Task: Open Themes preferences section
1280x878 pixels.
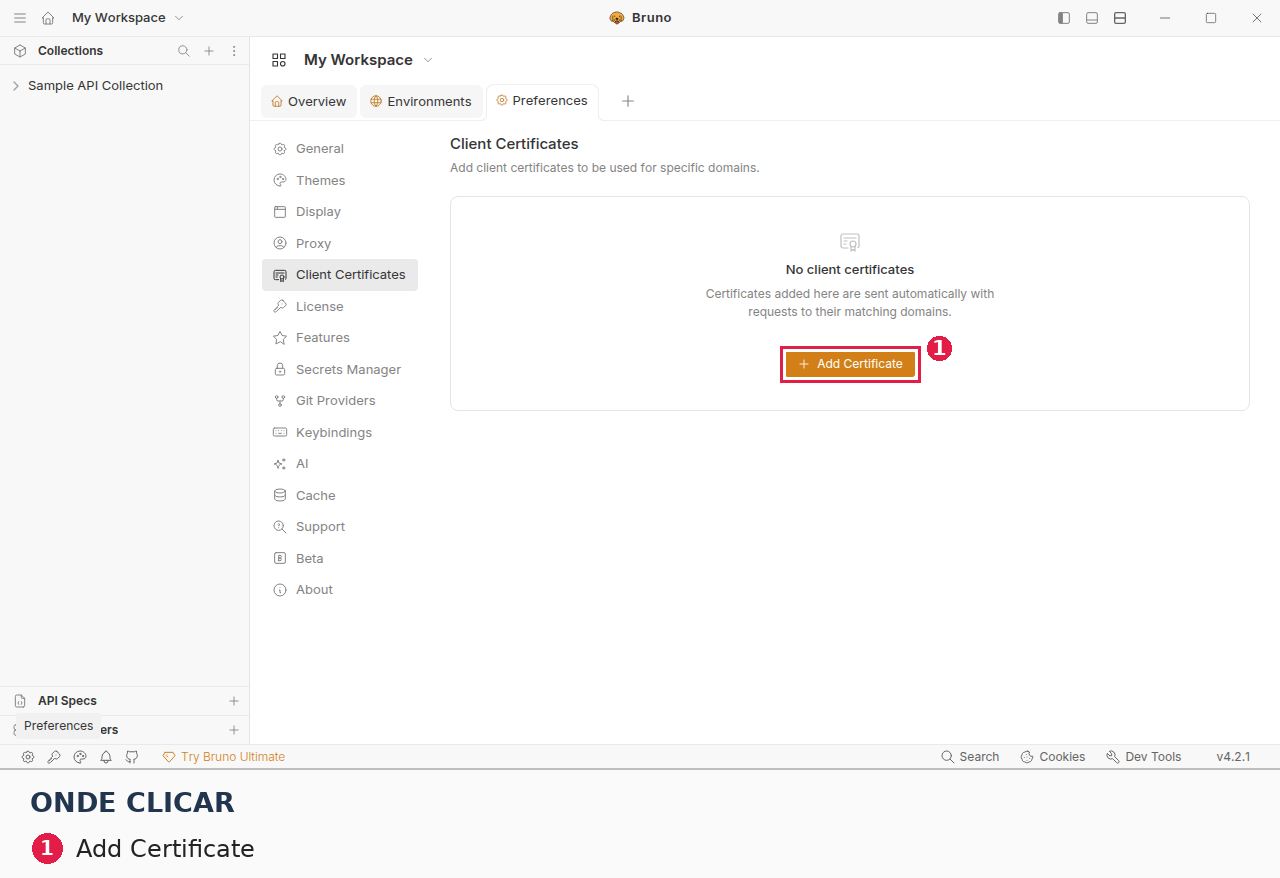Action: [x=340, y=180]
